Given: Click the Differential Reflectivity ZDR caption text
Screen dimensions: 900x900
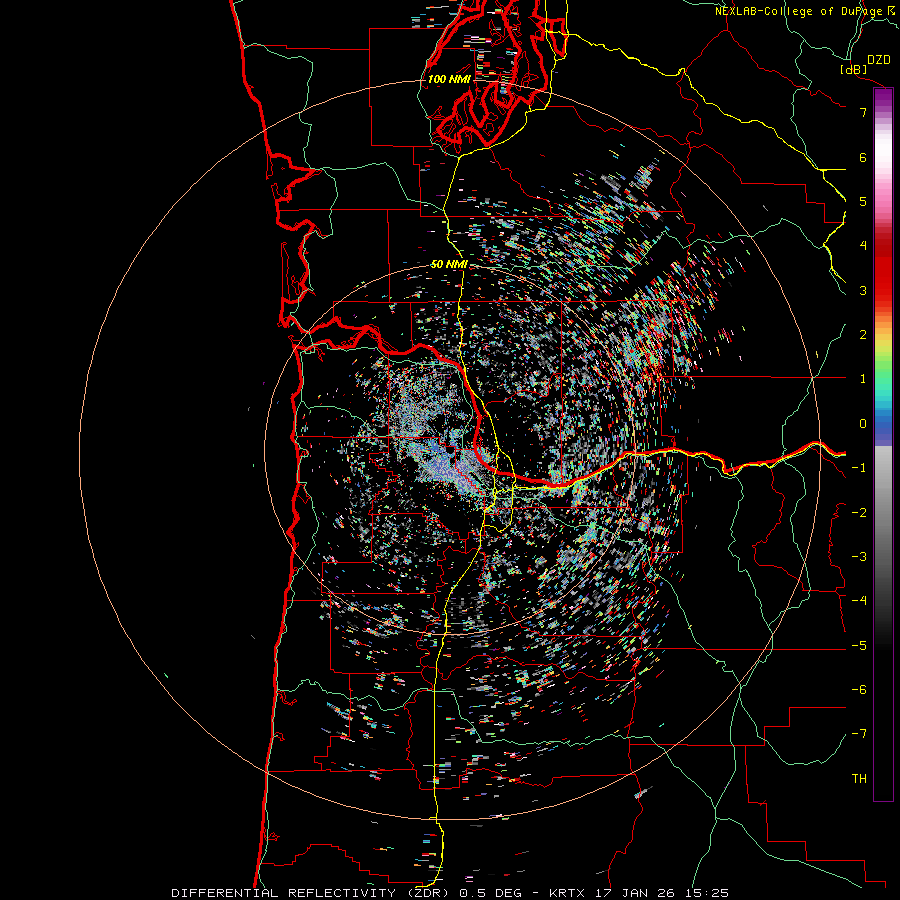Looking at the screenshot, I should click(450, 893).
